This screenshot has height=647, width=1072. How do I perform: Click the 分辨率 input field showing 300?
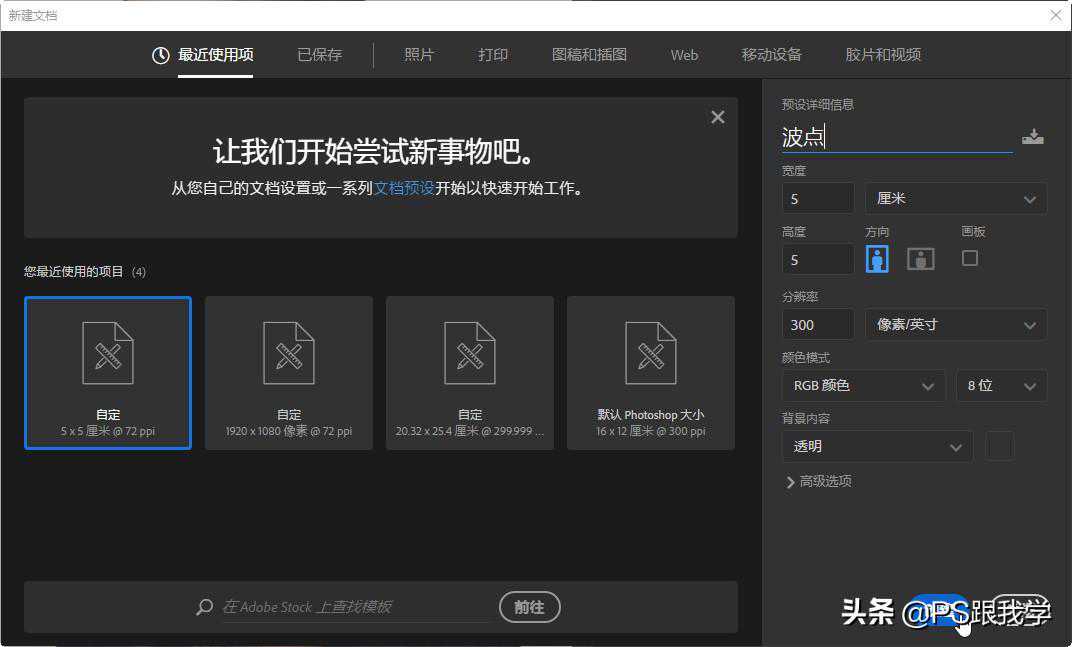click(817, 325)
